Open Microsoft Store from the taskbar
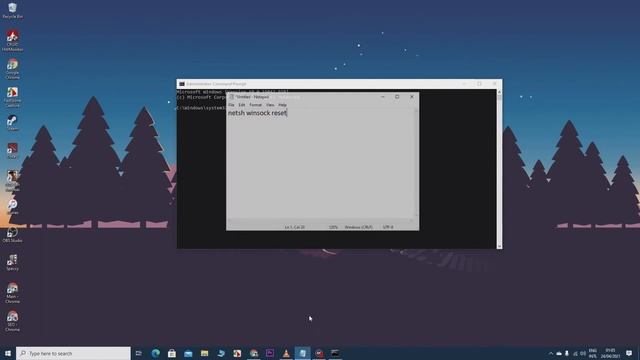640x360 pixels. (172, 353)
